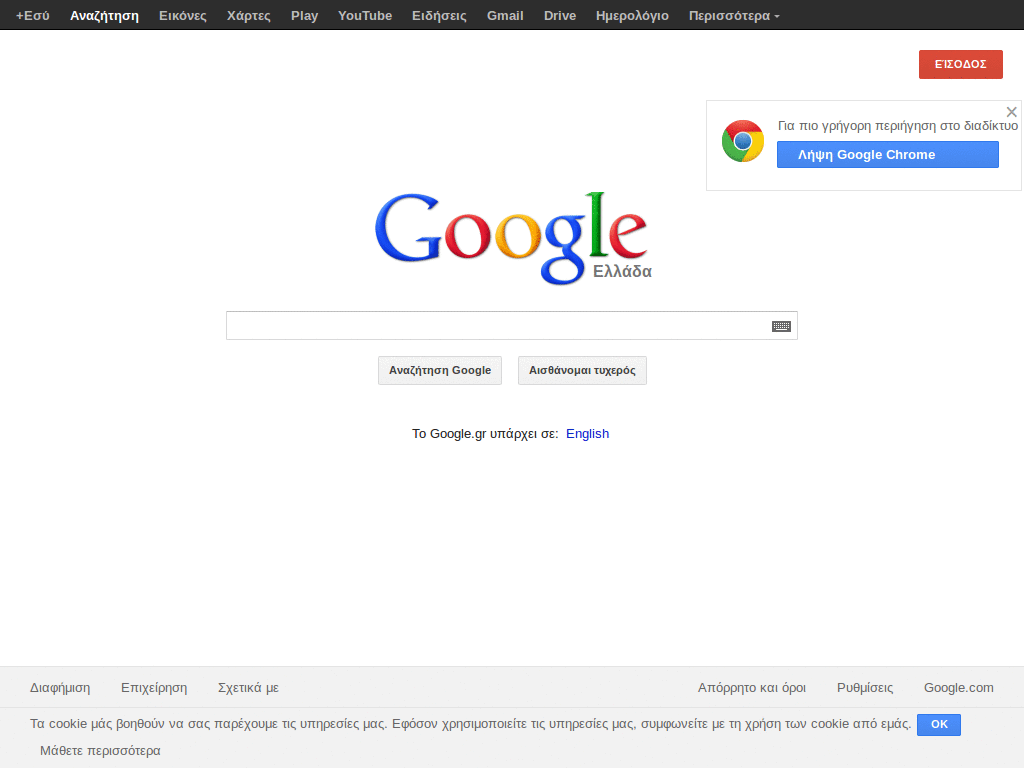Open Gmail from the top bar
Image resolution: width=1024 pixels, height=768 pixels.
point(505,16)
